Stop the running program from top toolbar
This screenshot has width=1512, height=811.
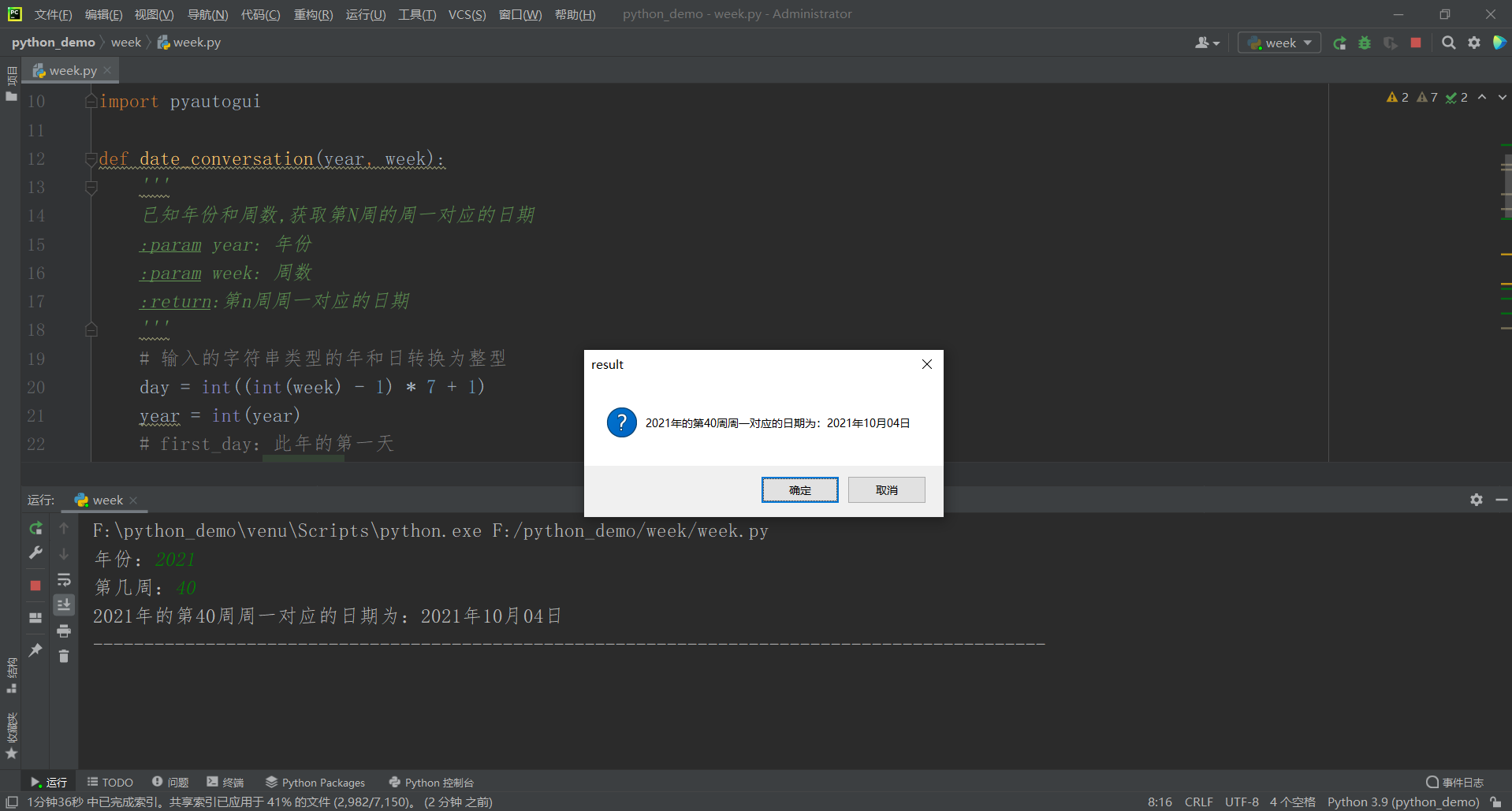coord(1416,43)
